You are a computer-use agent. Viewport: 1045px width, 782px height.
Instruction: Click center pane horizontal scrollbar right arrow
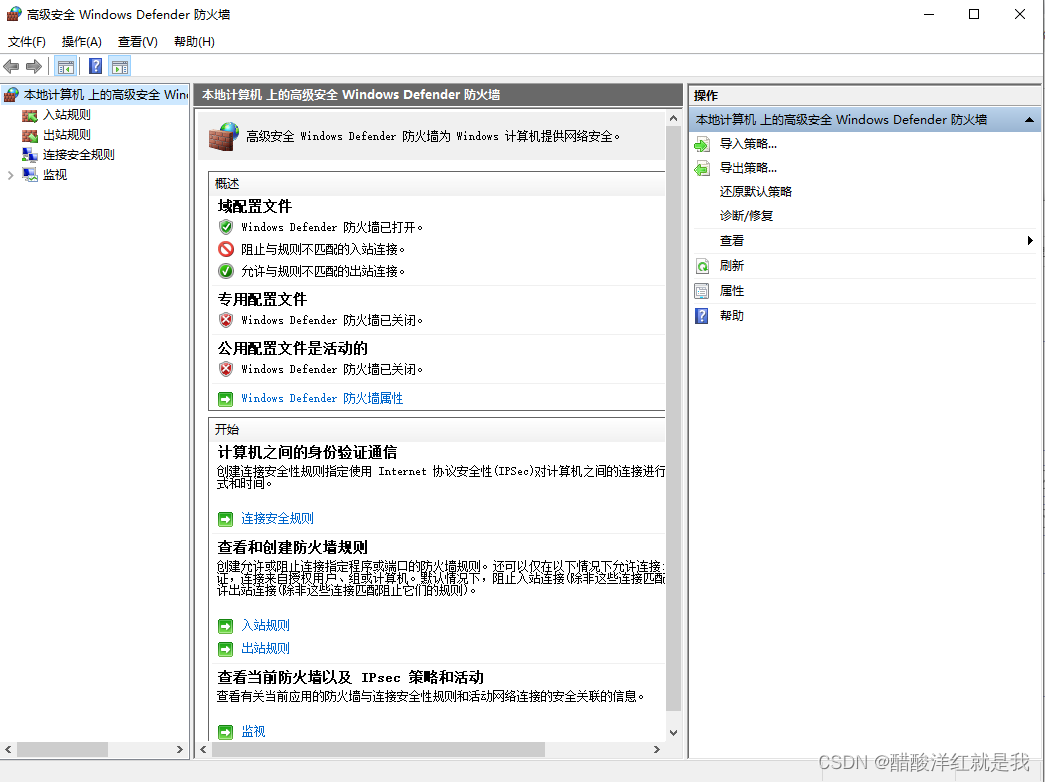coord(656,749)
